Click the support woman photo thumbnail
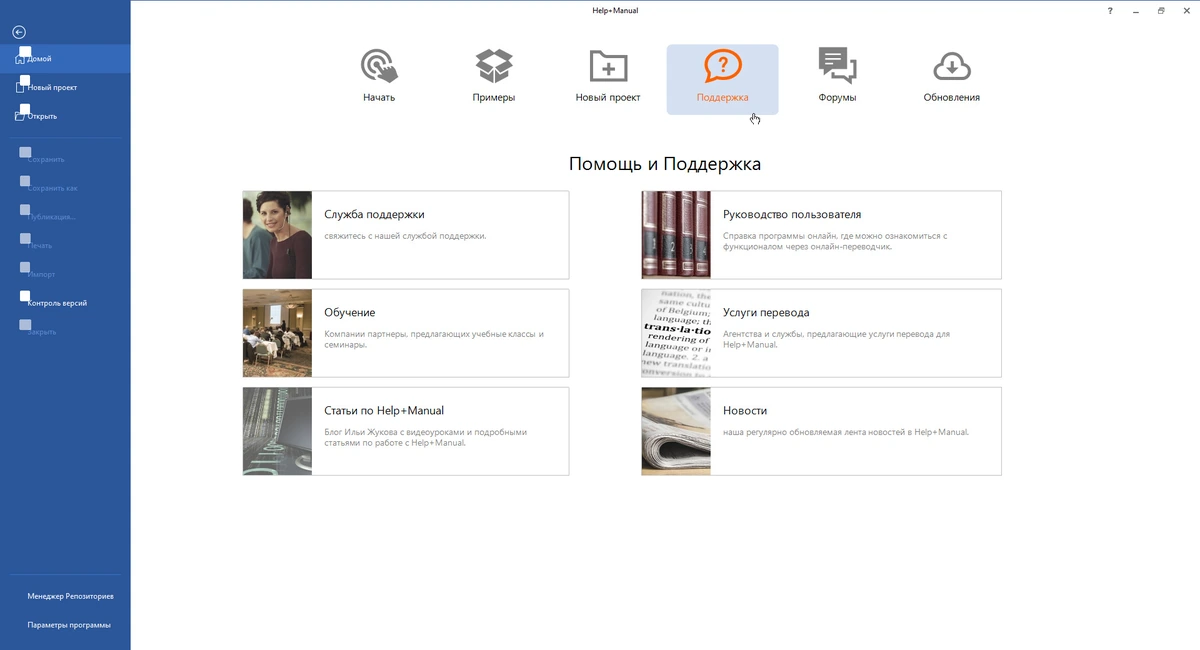Viewport: 1200px width, 650px height. pyautogui.click(x=278, y=235)
